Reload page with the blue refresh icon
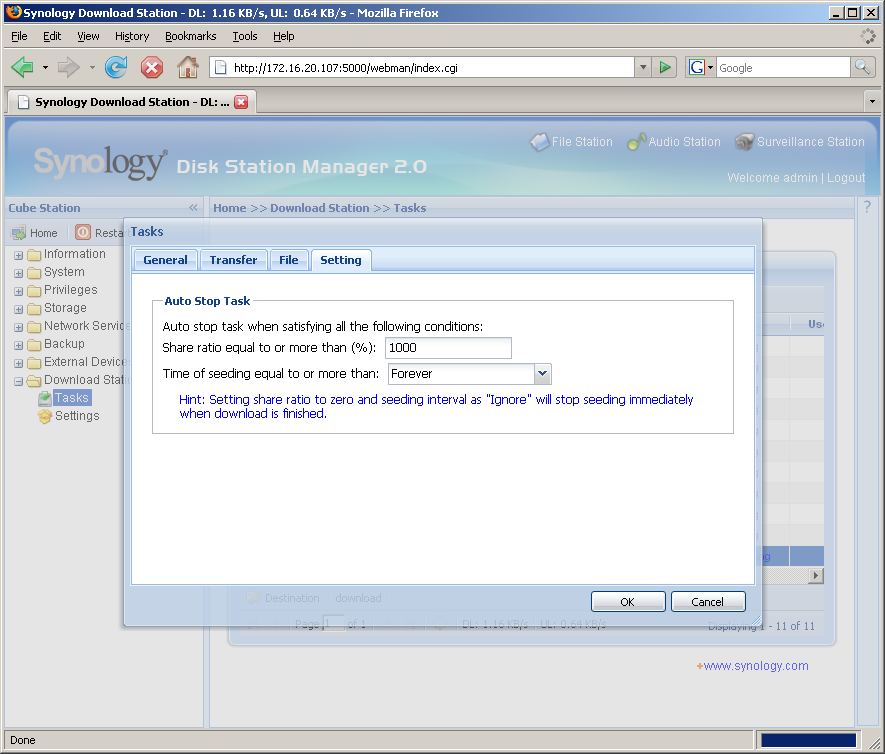Image resolution: width=885 pixels, height=754 pixels. coord(116,68)
